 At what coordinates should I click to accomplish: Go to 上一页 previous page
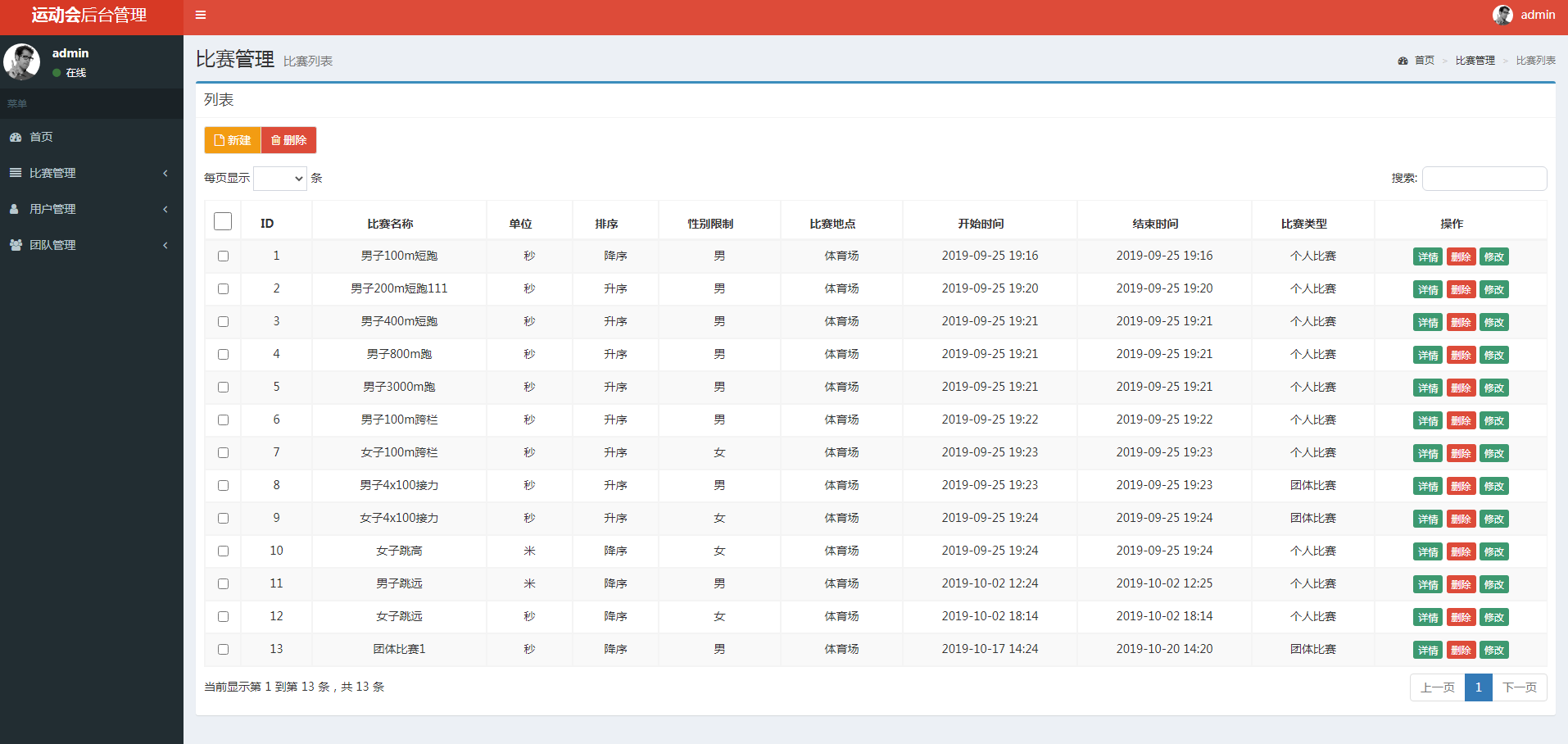[1438, 687]
